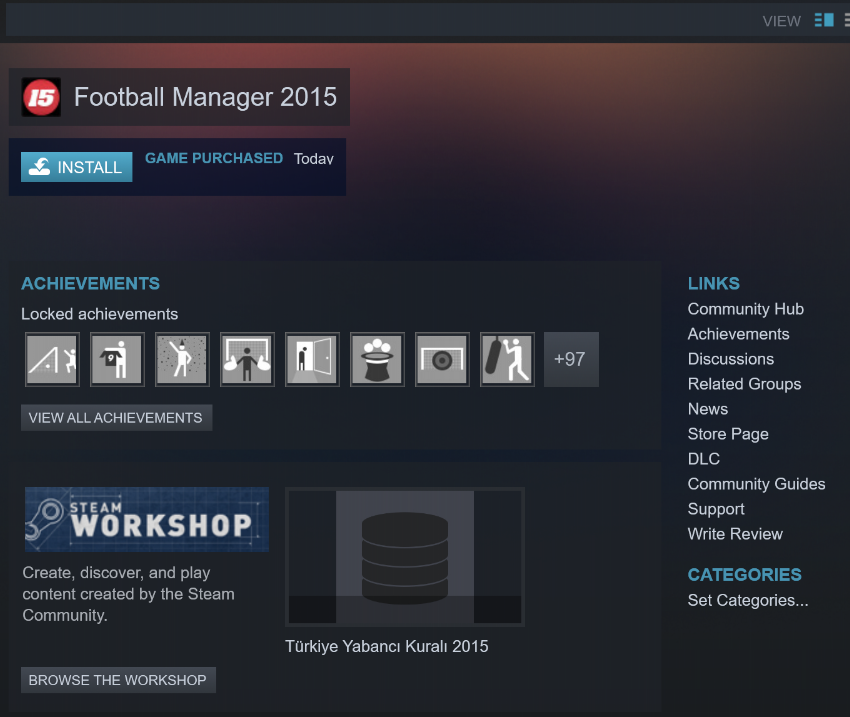Click View All Achievements button

(116, 418)
